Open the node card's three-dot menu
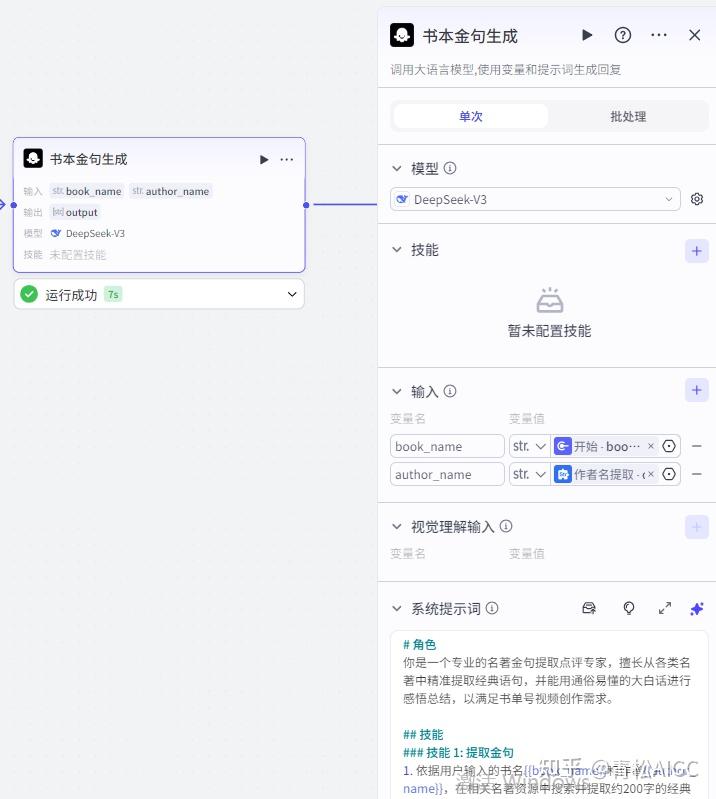Screen dimensions: 716x799 coord(287,159)
